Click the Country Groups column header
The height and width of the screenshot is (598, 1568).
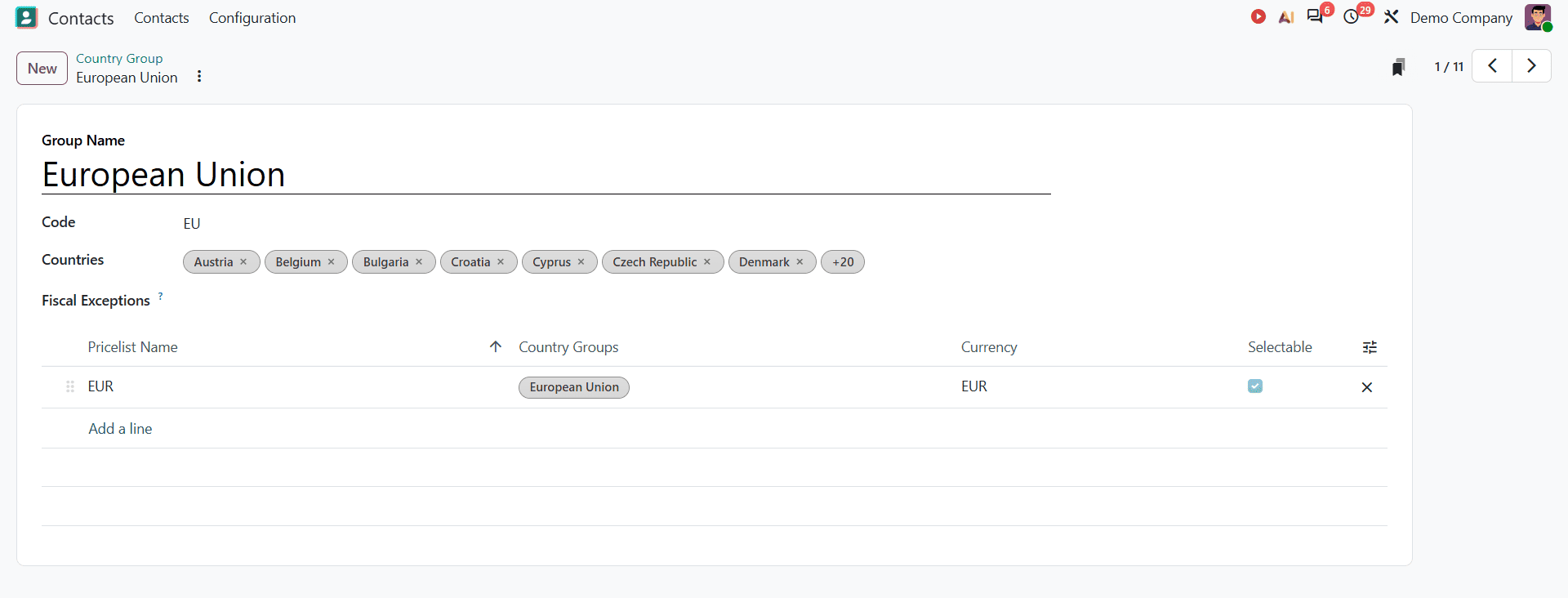[x=568, y=347]
